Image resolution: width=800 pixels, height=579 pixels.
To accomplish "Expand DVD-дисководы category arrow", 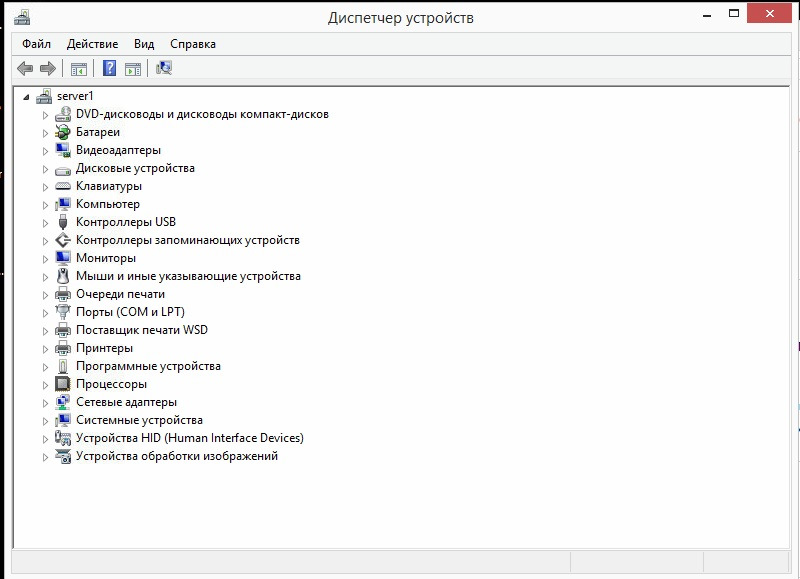I will tap(45, 115).
